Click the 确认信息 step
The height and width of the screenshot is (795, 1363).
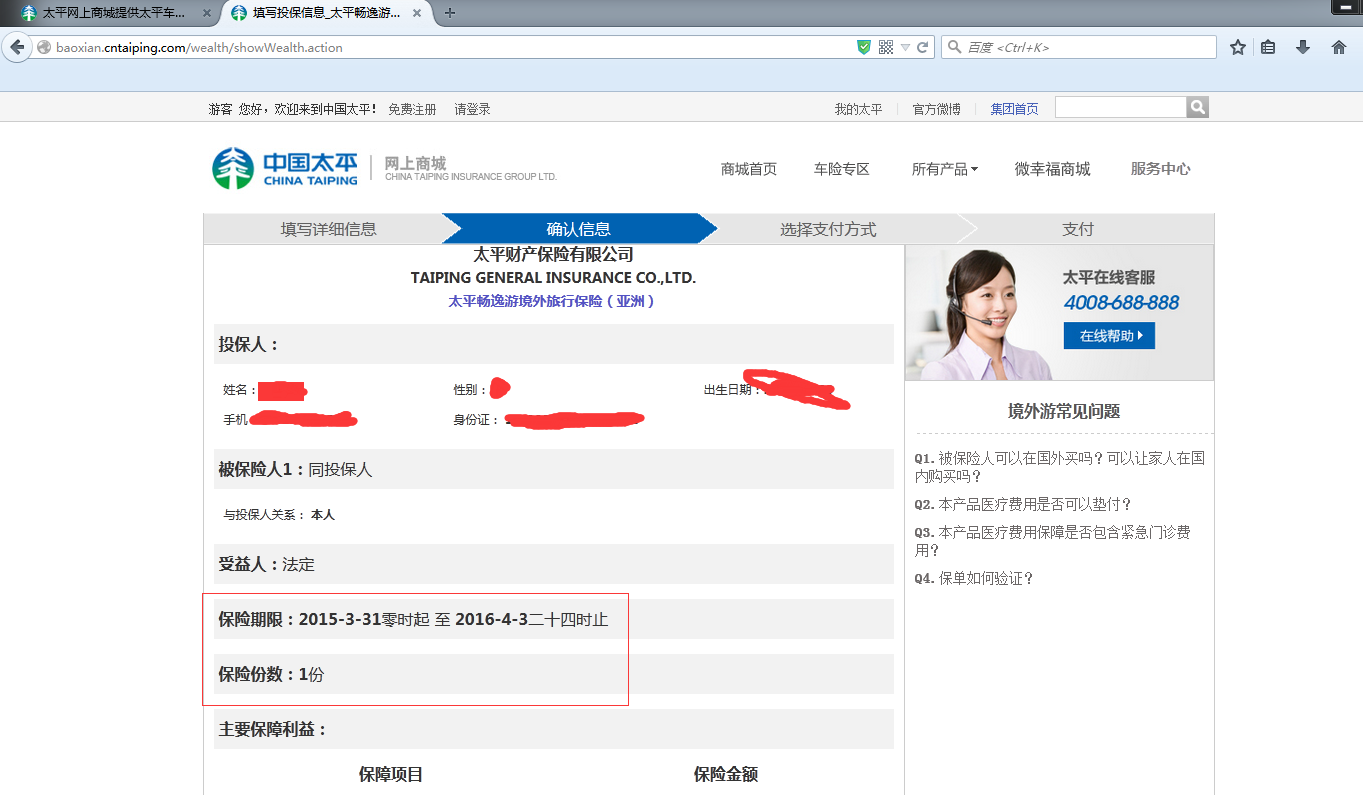pyautogui.click(x=579, y=229)
